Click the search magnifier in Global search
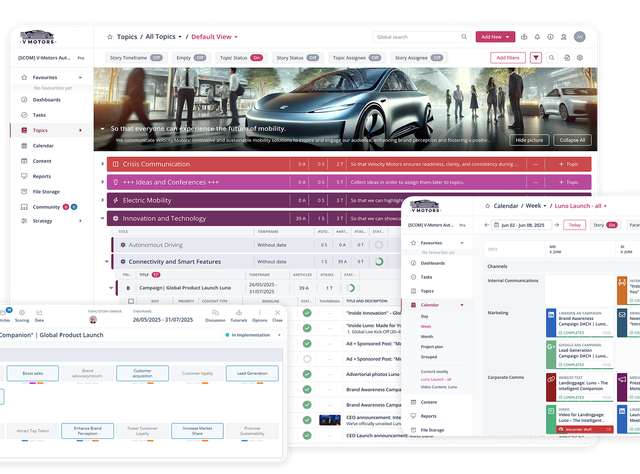The width and height of the screenshot is (640, 474). point(464,37)
